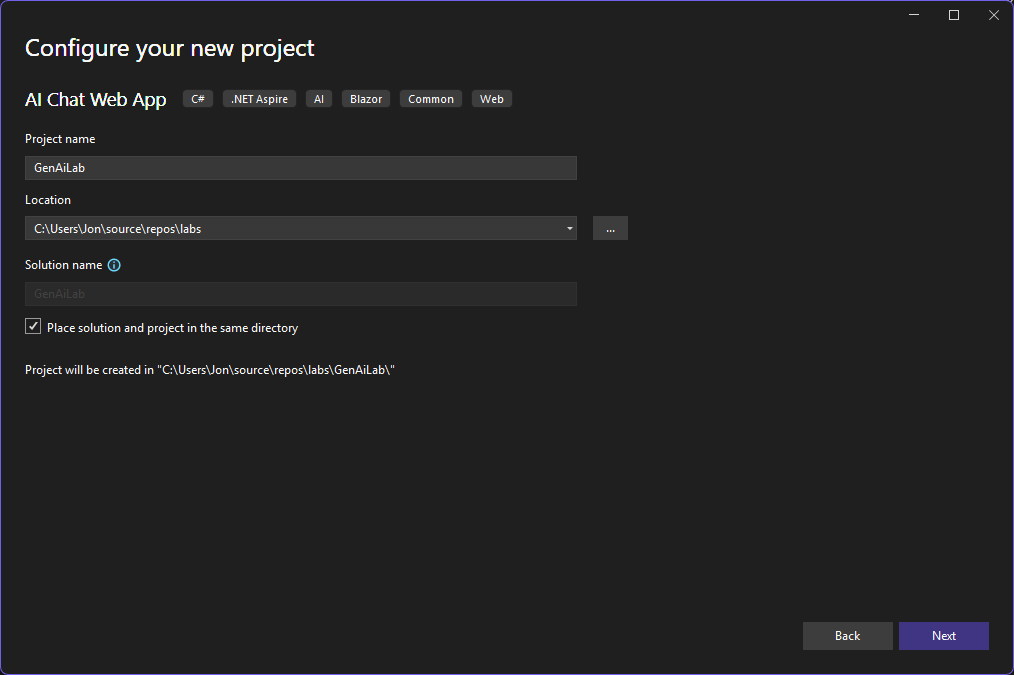Select the .NET Aspire tag
The width and height of the screenshot is (1014, 675).
[x=259, y=99]
